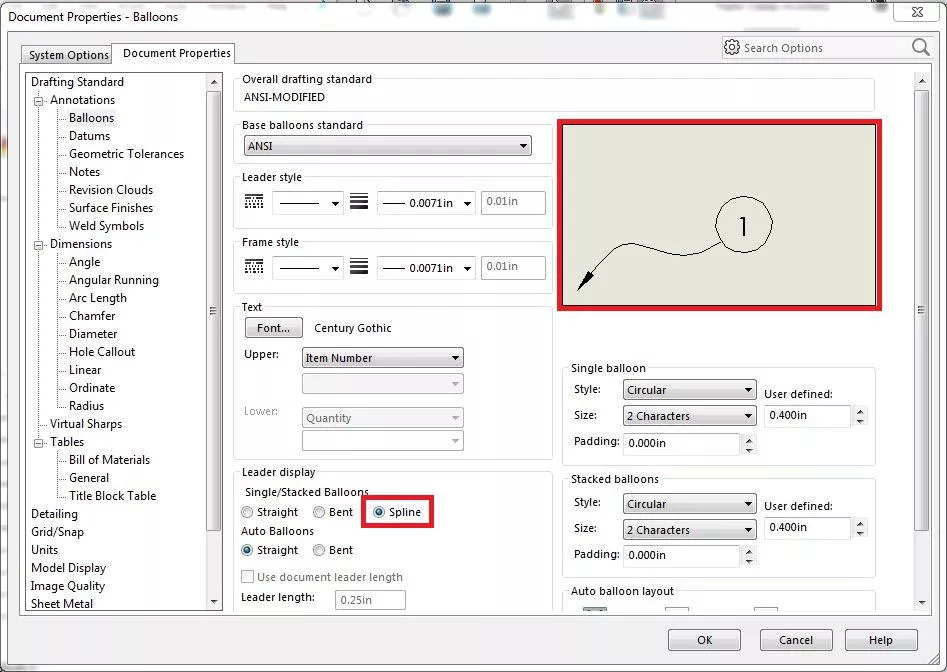Select Bent for Single/Stacked Balloons
The image size is (947, 672).
coord(319,512)
